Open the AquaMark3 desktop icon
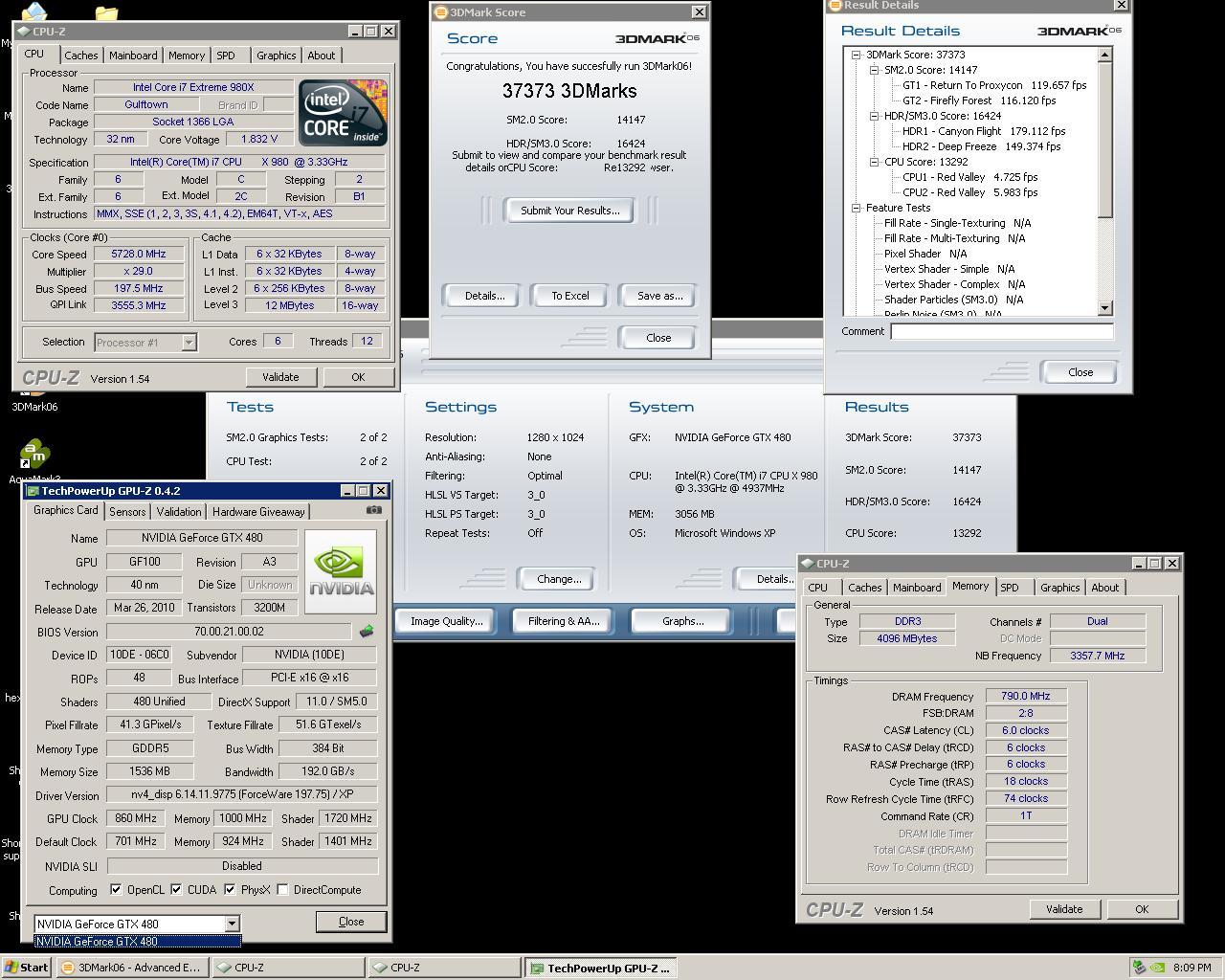This screenshot has width=1225, height=980. [x=34, y=459]
